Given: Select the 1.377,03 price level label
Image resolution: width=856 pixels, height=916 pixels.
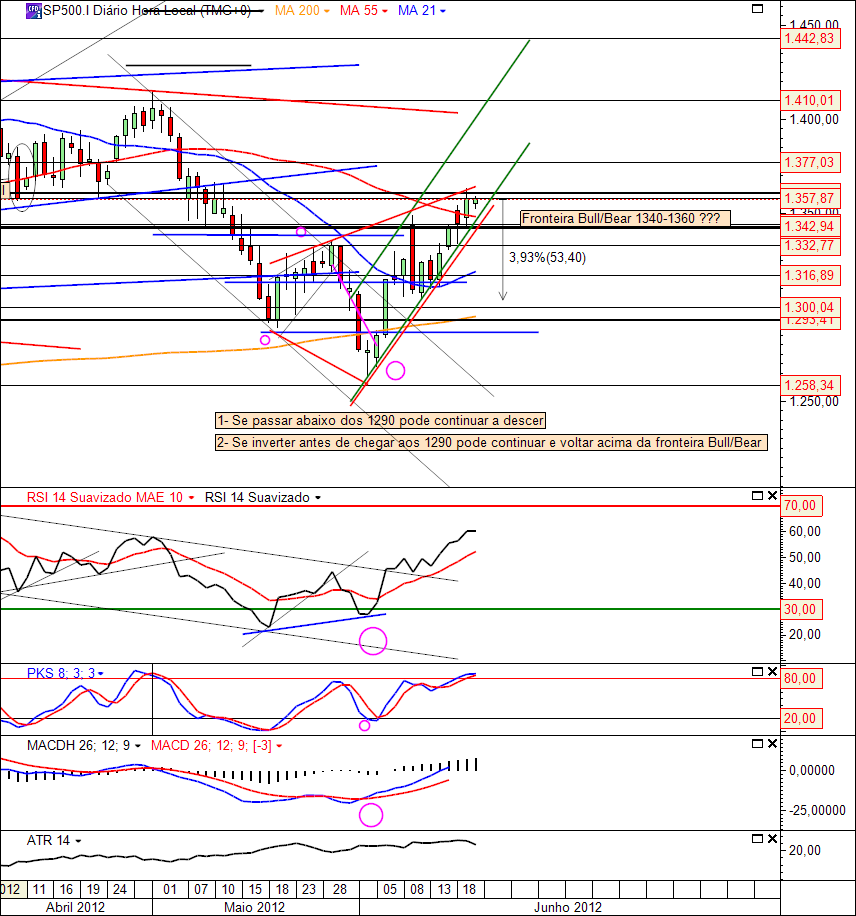Looking at the screenshot, I should click(810, 162).
